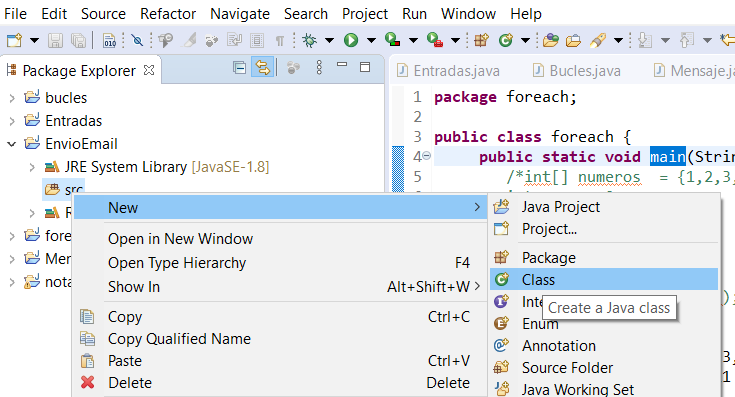Choose Java Project from New submenu
The height and width of the screenshot is (397, 735).
click(604, 207)
